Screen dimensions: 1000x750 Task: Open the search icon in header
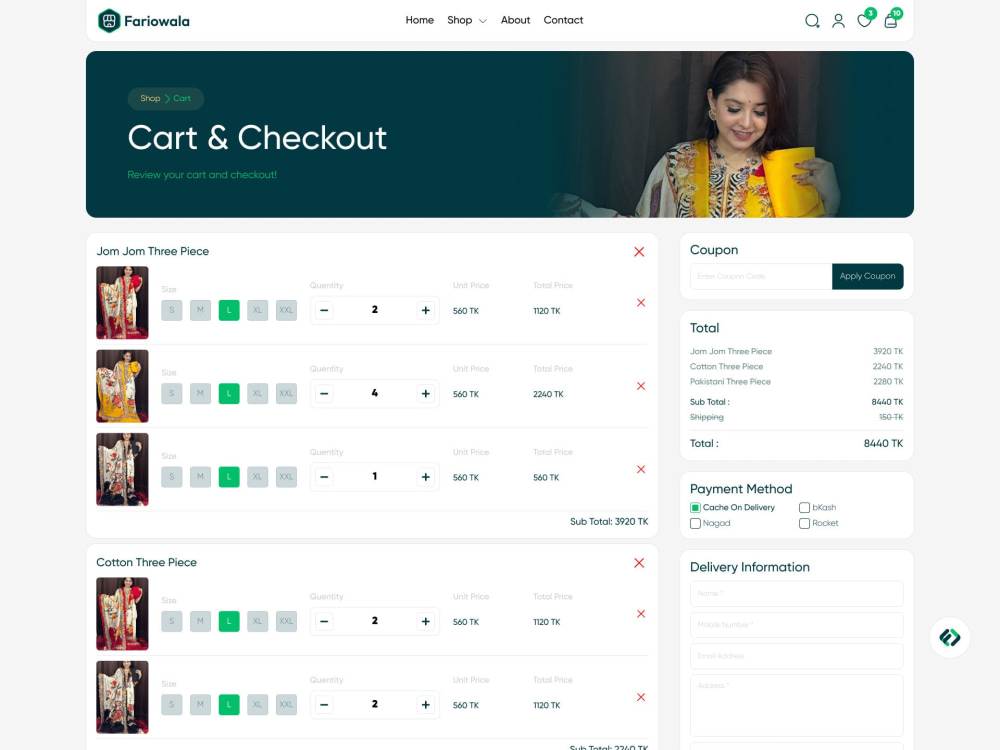pyautogui.click(x=812, y=21)
